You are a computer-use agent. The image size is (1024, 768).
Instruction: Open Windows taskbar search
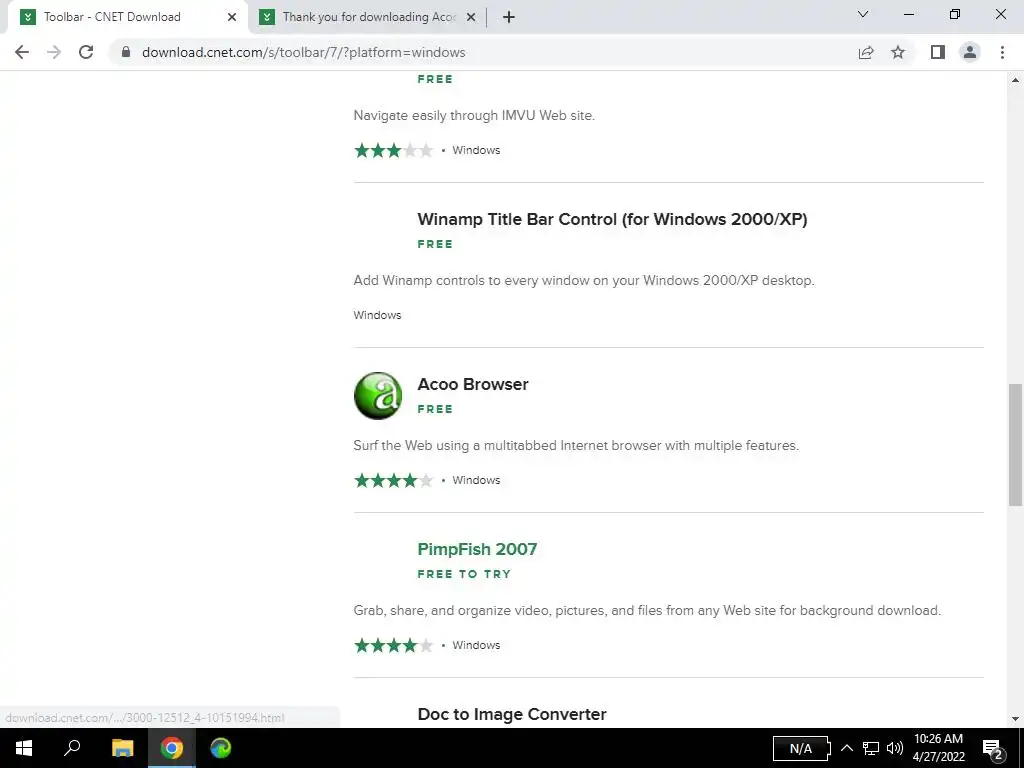coord(72,748)
